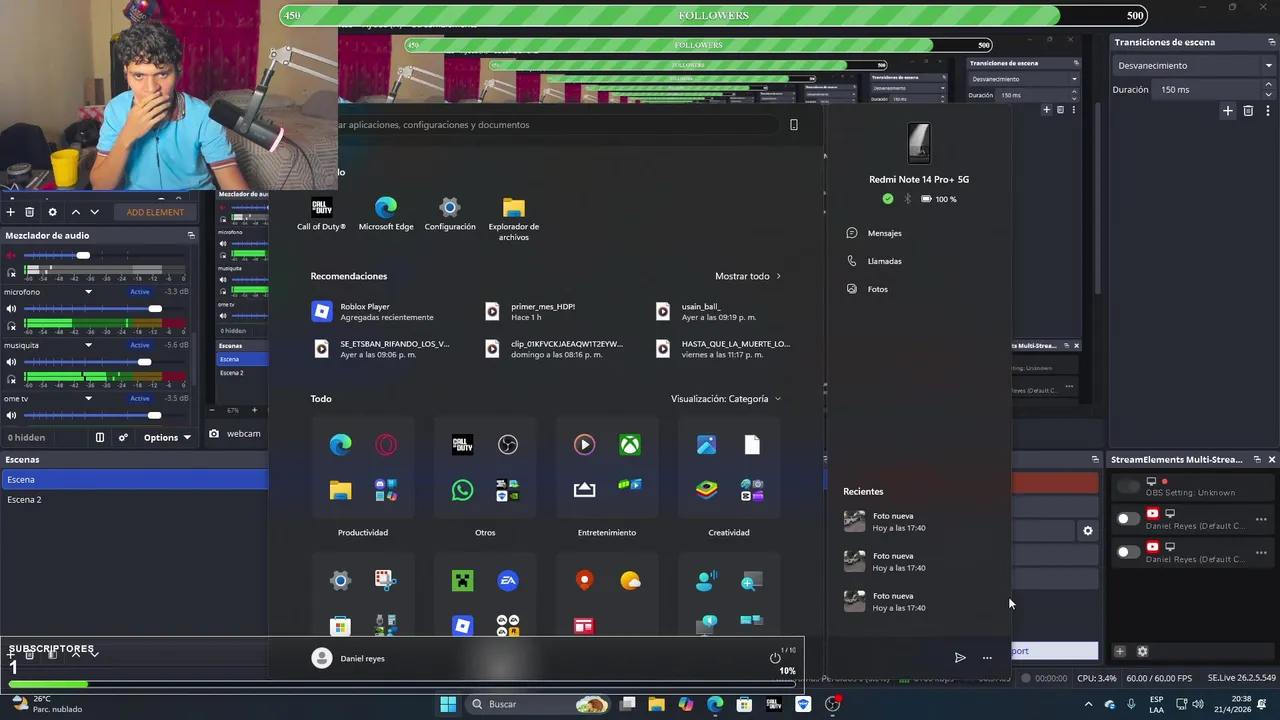Open StreamElements multi-stream settings gear
This screenshot has height=720, width=1280.
pyautogui.click(x=1142, y=651)
